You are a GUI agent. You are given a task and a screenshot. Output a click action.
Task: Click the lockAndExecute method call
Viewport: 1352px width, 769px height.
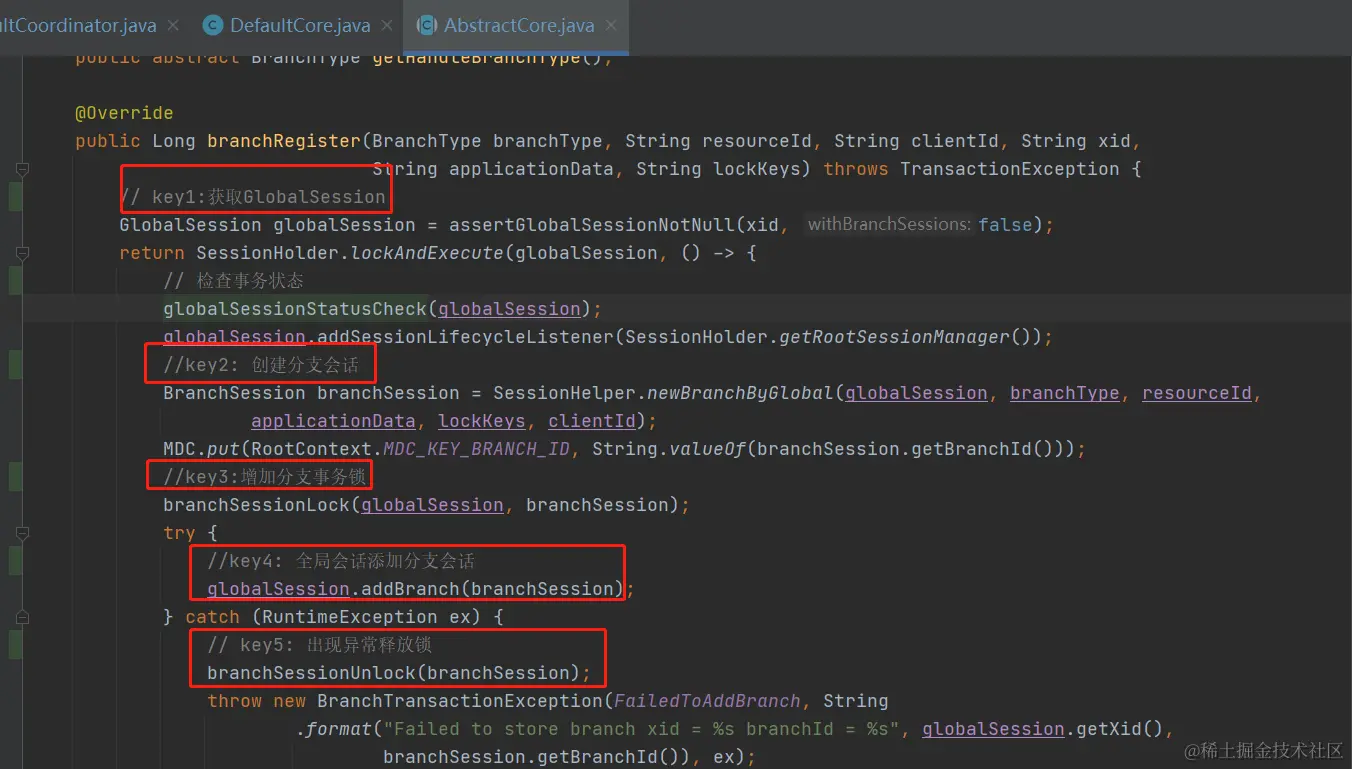[x=427, y=253]
